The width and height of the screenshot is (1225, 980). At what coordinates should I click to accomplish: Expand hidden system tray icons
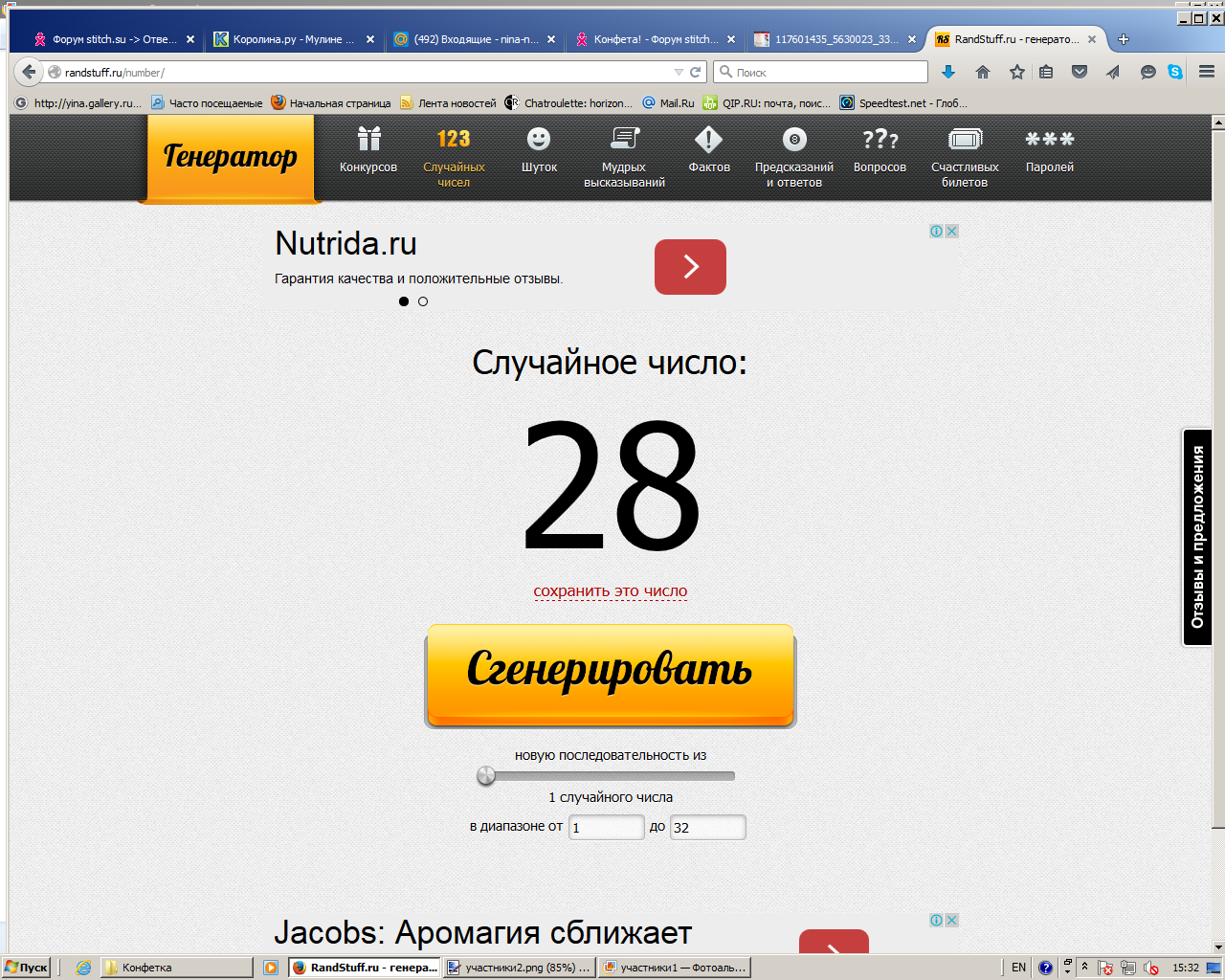tap(1084, 967)
